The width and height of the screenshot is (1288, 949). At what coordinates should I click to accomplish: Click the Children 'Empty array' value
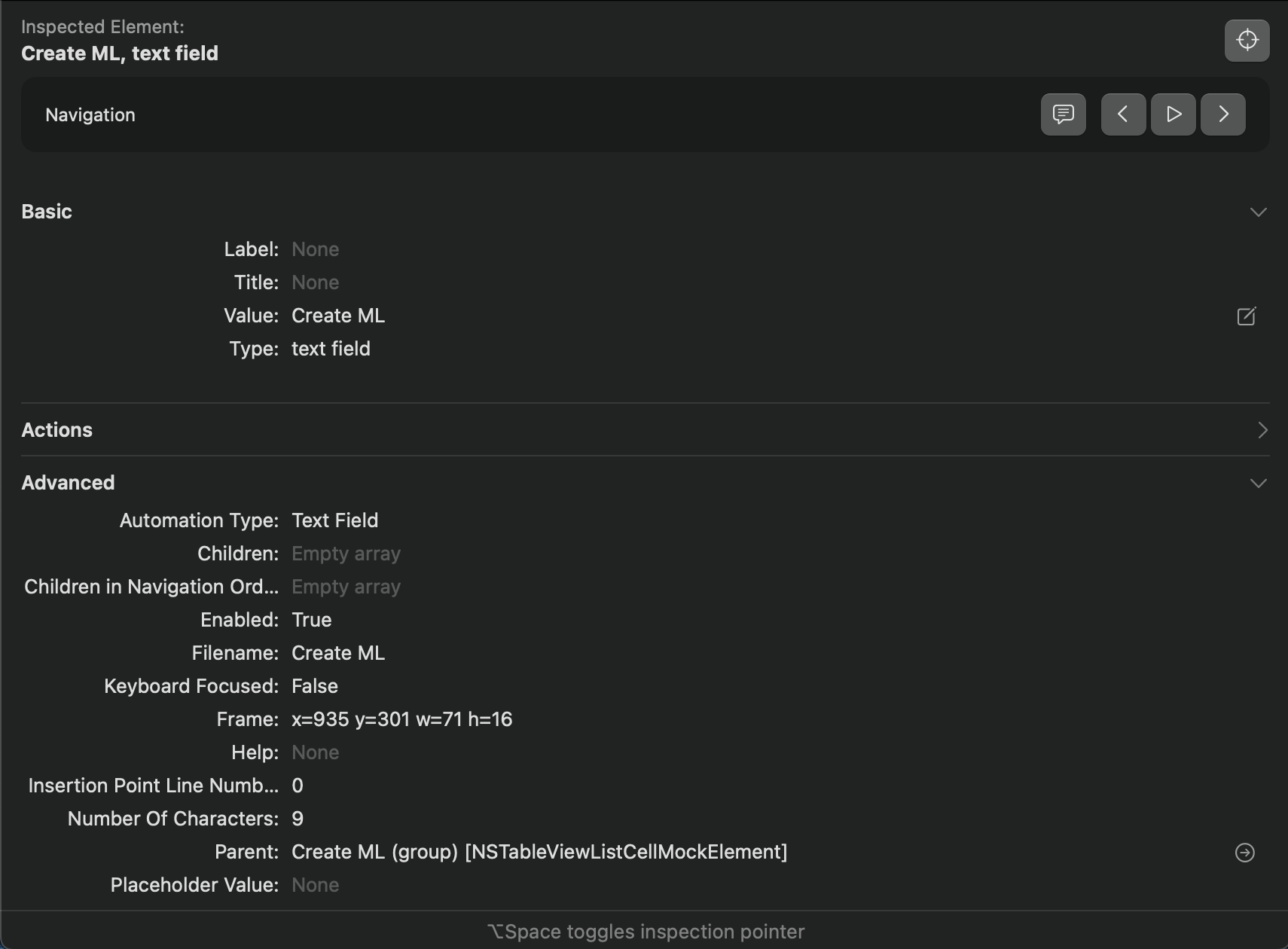(x=346, y=554)
